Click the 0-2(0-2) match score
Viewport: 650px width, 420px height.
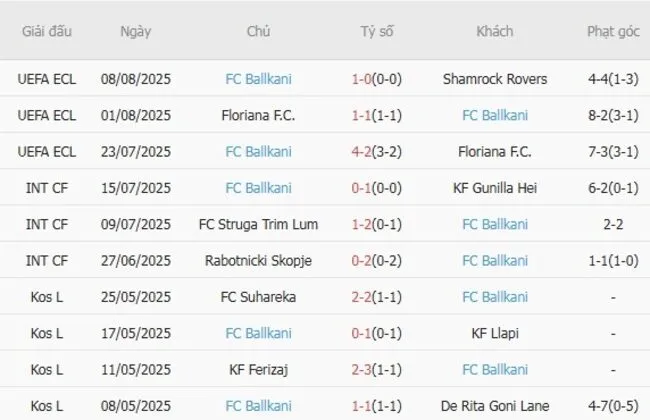pyautogui.click(x=377, y=261)
